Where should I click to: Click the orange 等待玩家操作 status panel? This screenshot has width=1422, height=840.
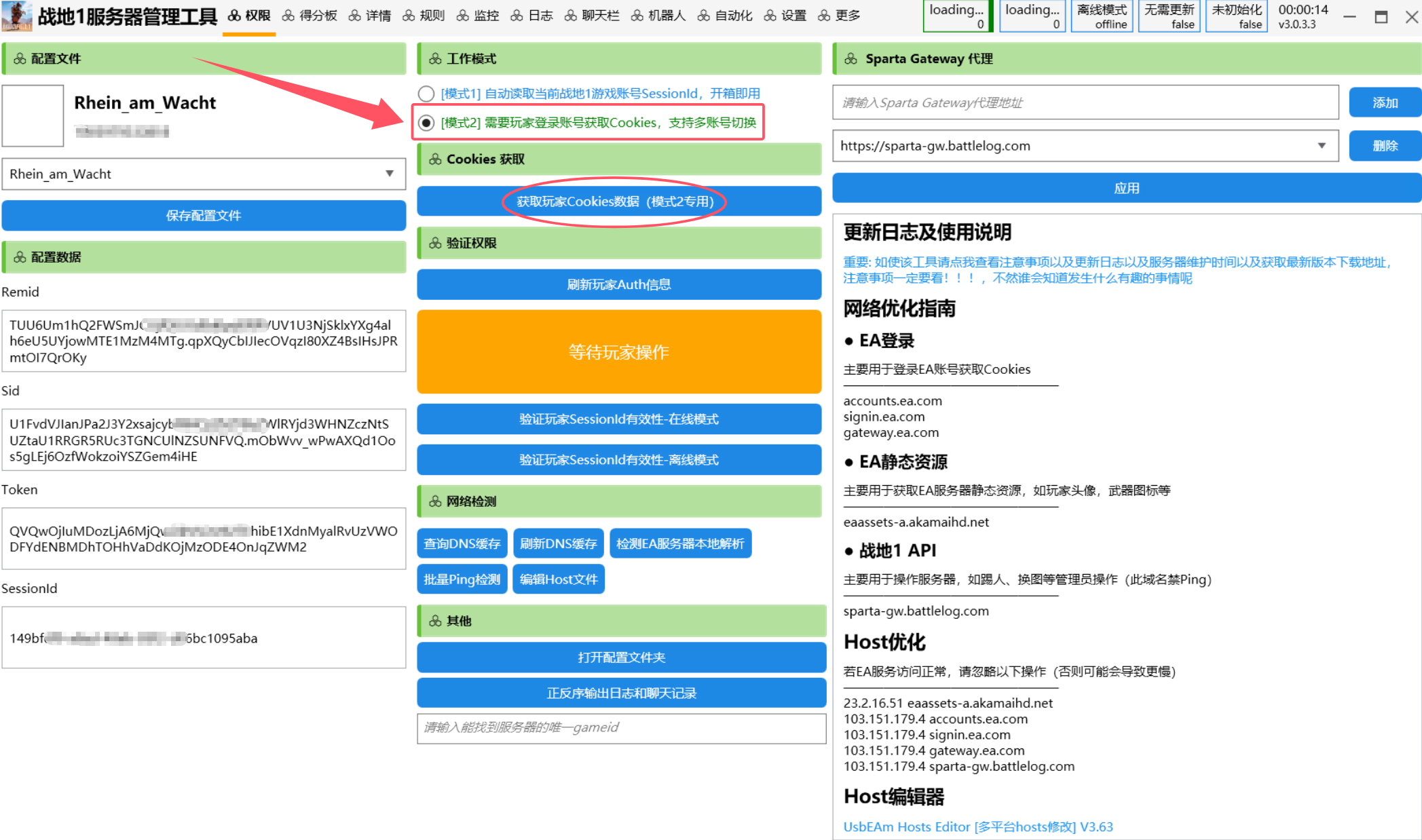coord(619,351)
